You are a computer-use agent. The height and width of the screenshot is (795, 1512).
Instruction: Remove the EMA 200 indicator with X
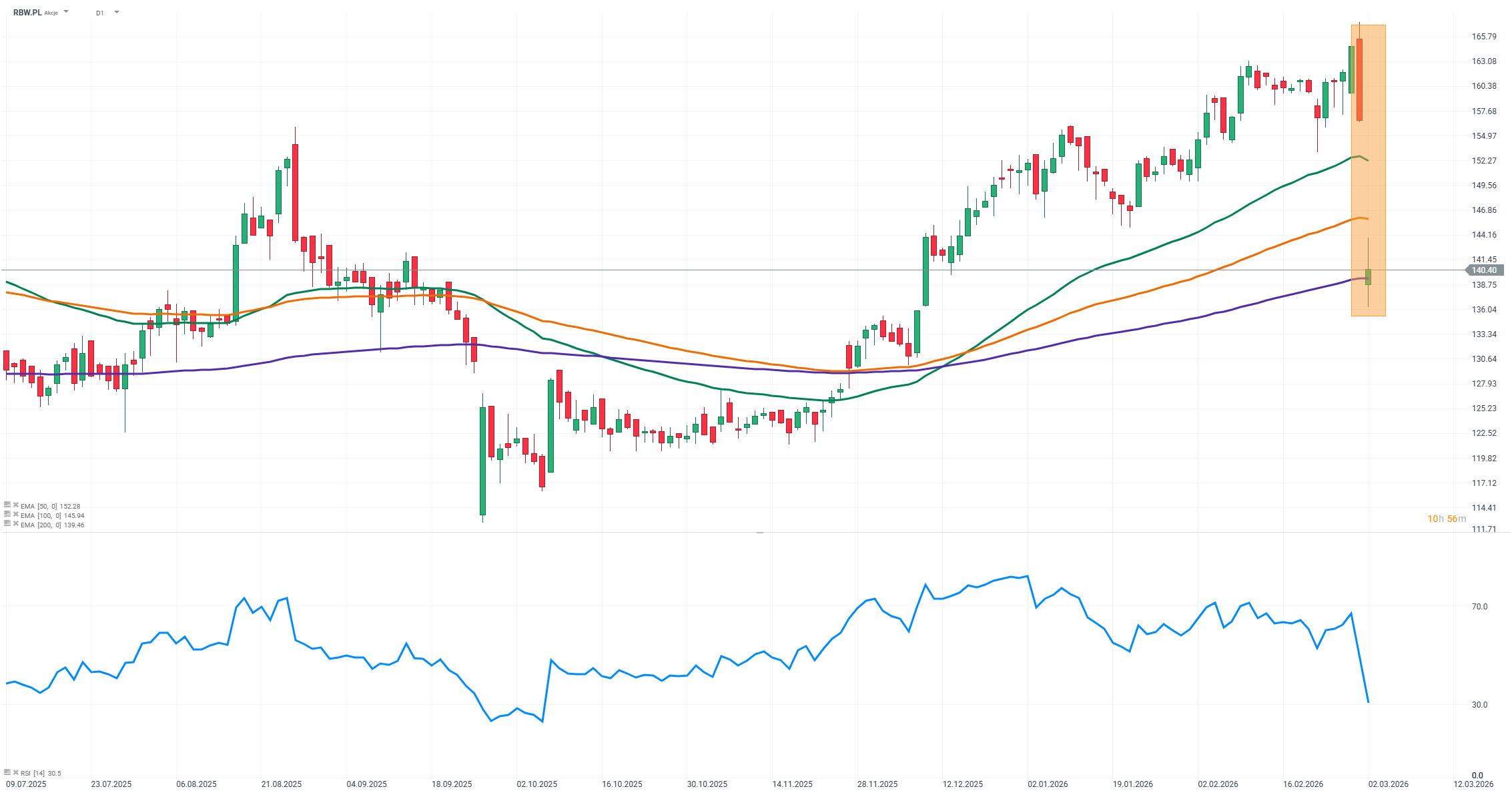15,525
